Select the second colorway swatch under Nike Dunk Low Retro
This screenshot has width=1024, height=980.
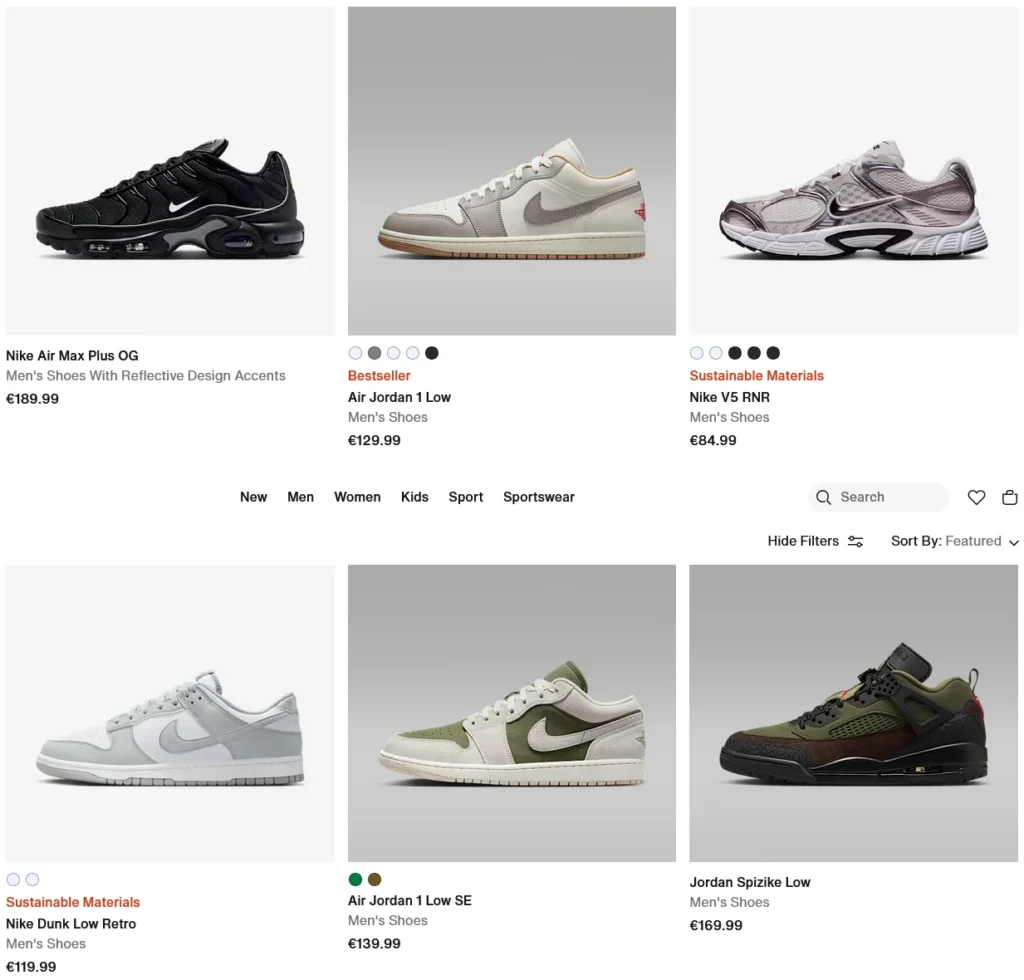click(33, 879)
